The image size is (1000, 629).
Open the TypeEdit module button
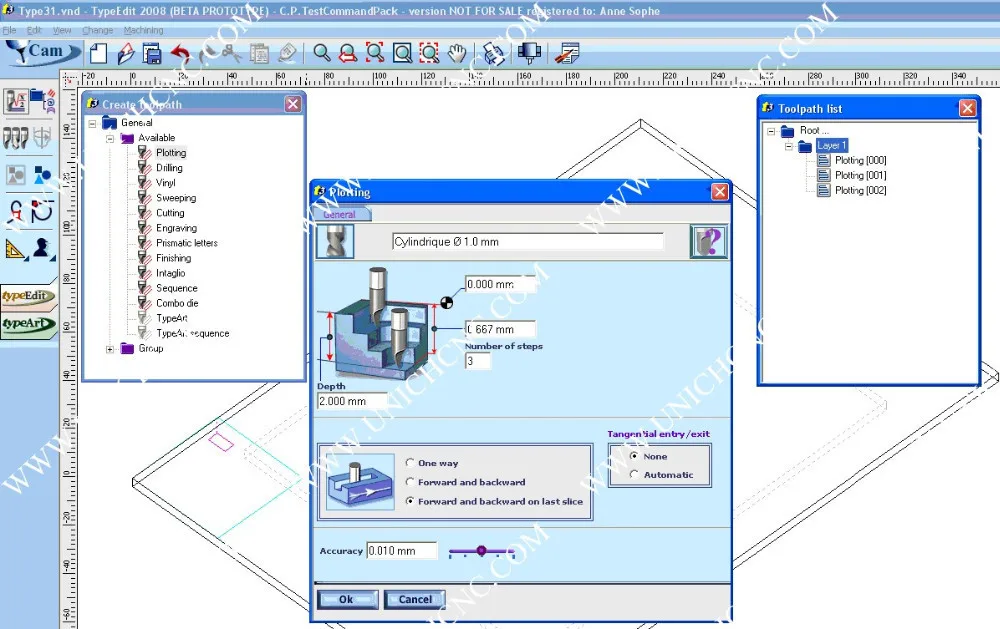[x=28, y=296]
